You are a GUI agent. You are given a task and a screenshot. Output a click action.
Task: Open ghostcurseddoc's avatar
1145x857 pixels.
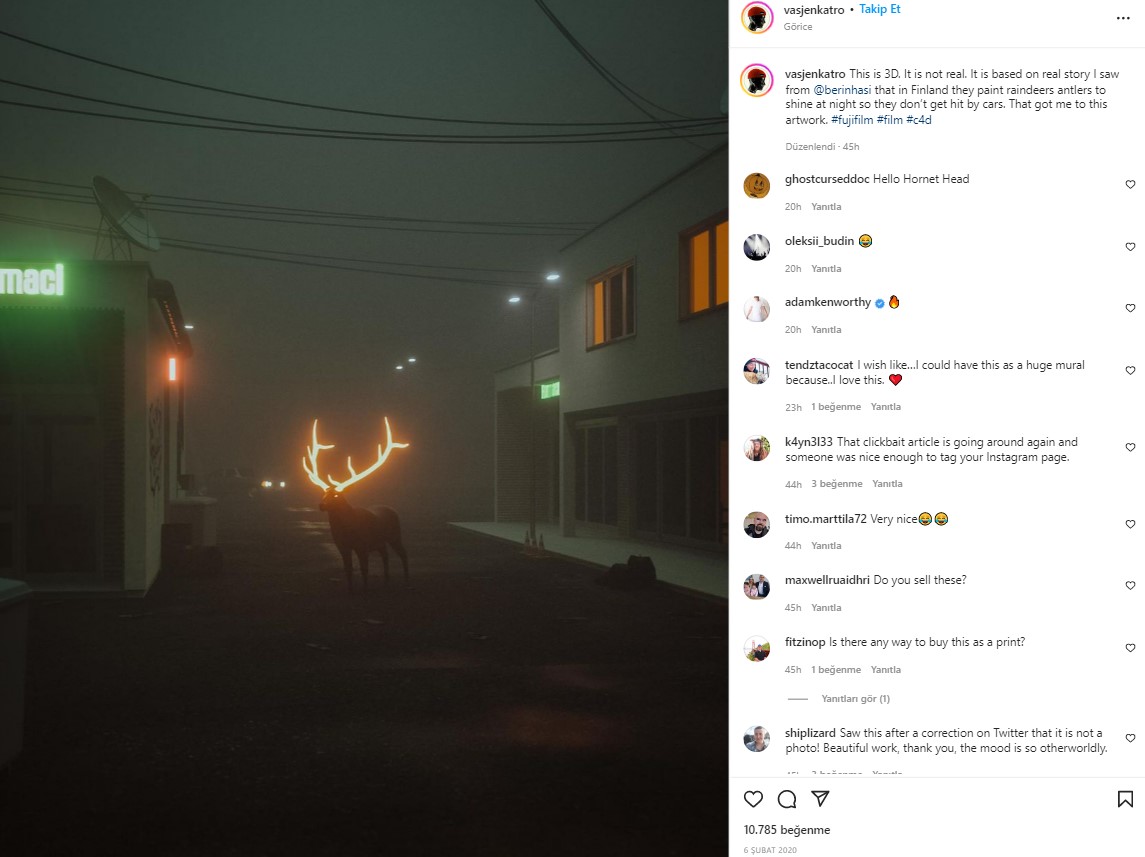[x=757, y=185]
